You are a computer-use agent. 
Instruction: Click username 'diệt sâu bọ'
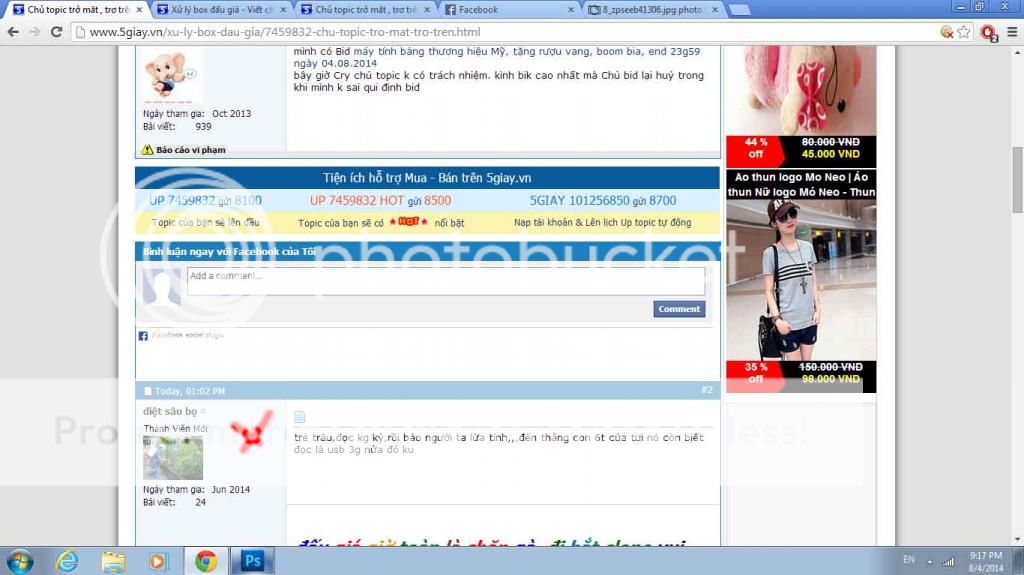click(169, 411)
